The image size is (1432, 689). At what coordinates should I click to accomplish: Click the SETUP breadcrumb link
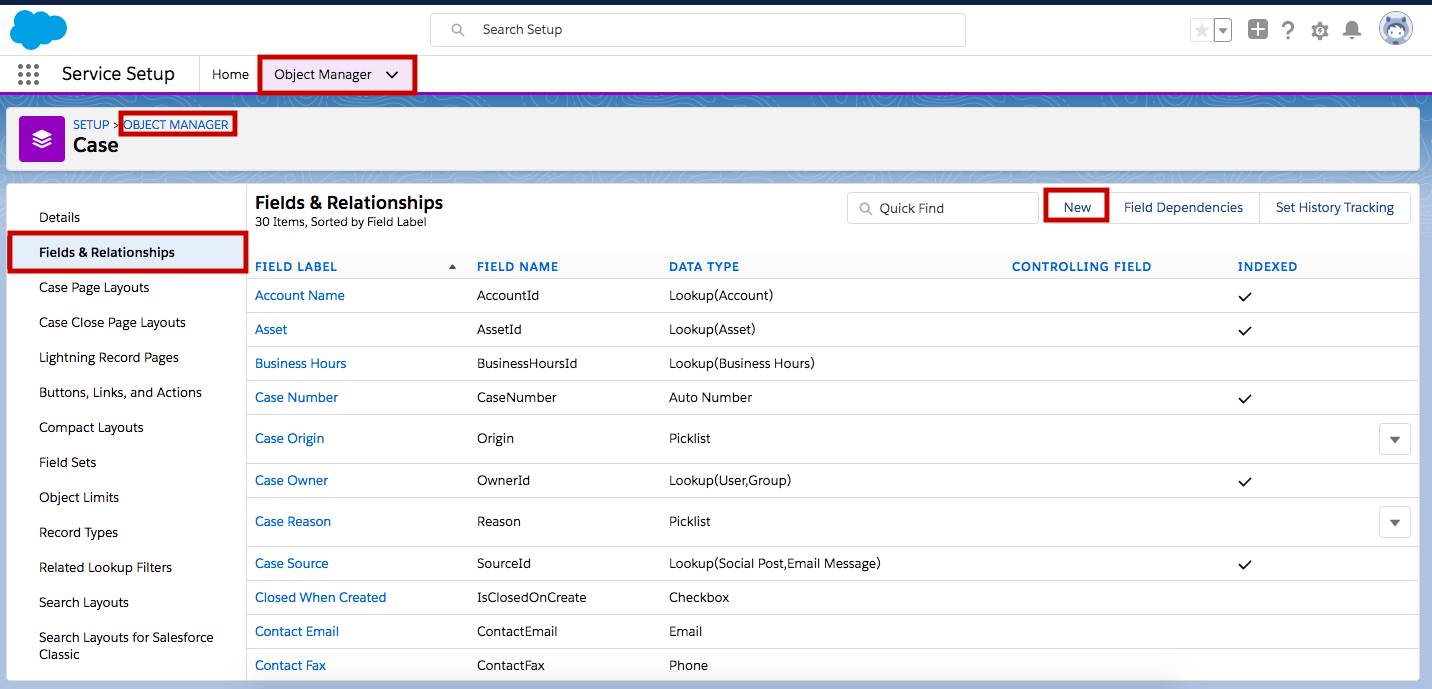[91, 125]
